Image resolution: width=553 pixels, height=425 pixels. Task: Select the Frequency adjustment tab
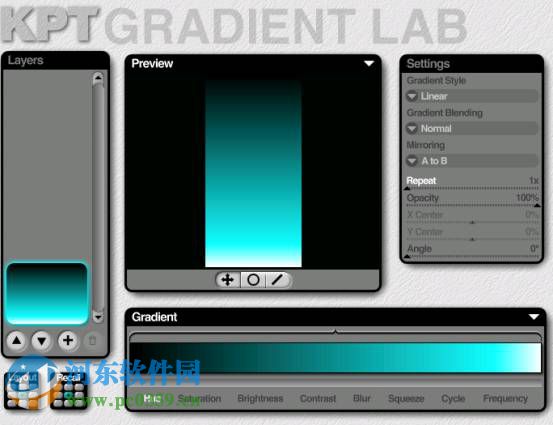505,399
